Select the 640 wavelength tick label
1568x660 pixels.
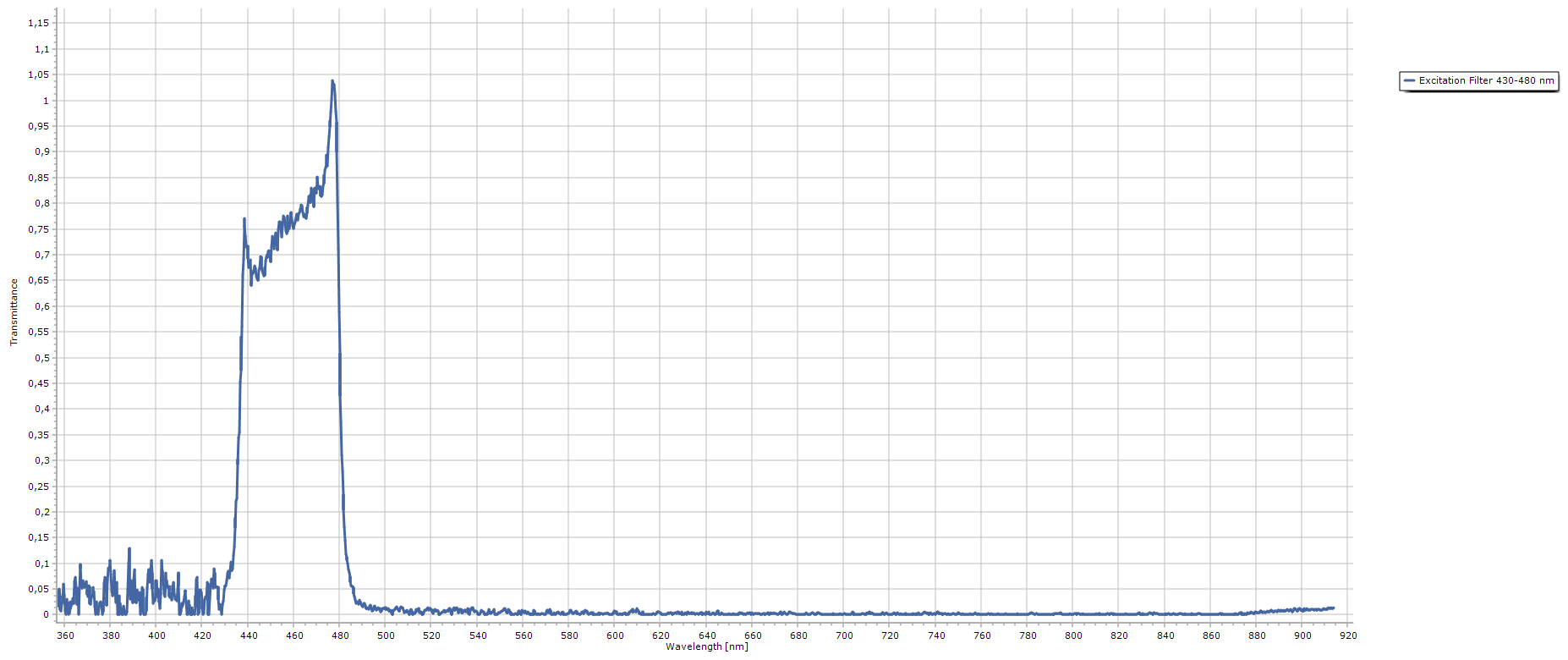[x=707, y=635]
